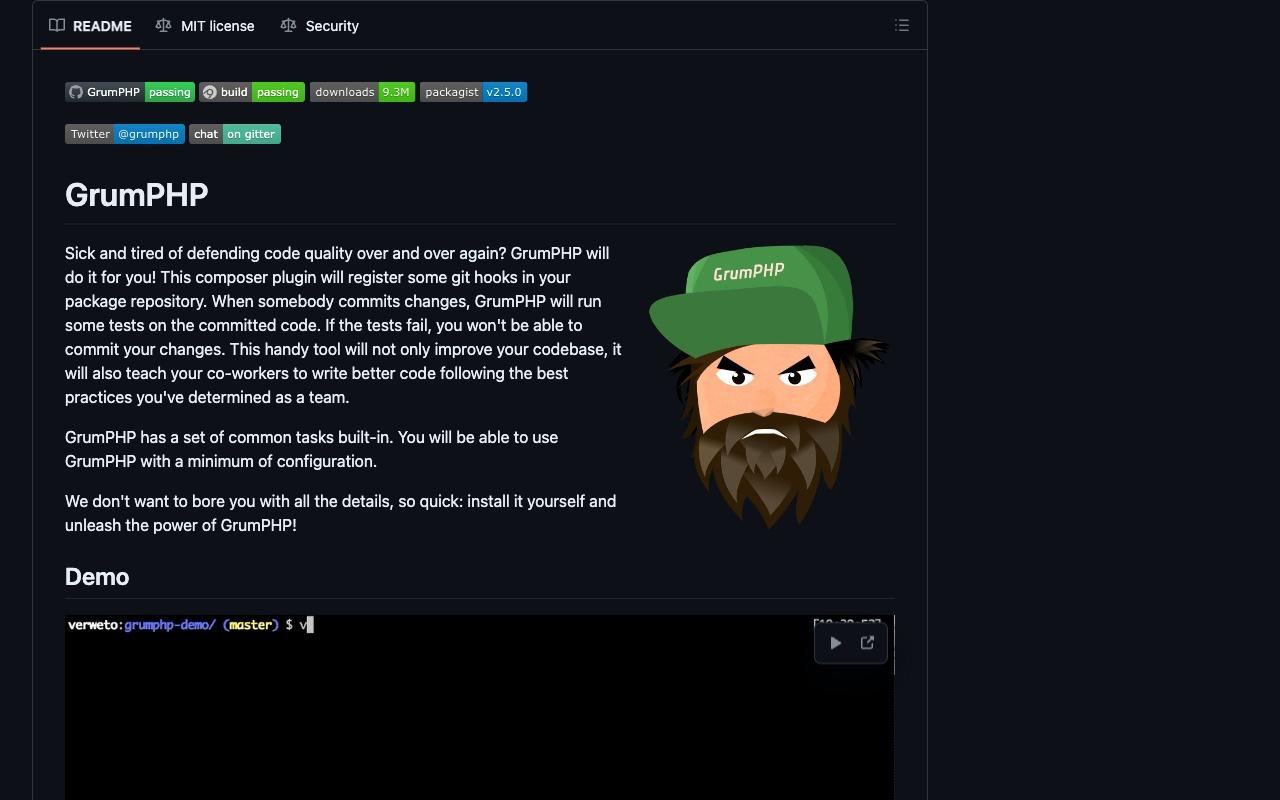
Task: Click the paragraph starting 'We don't want to bore'
Action: coord(343,513)
